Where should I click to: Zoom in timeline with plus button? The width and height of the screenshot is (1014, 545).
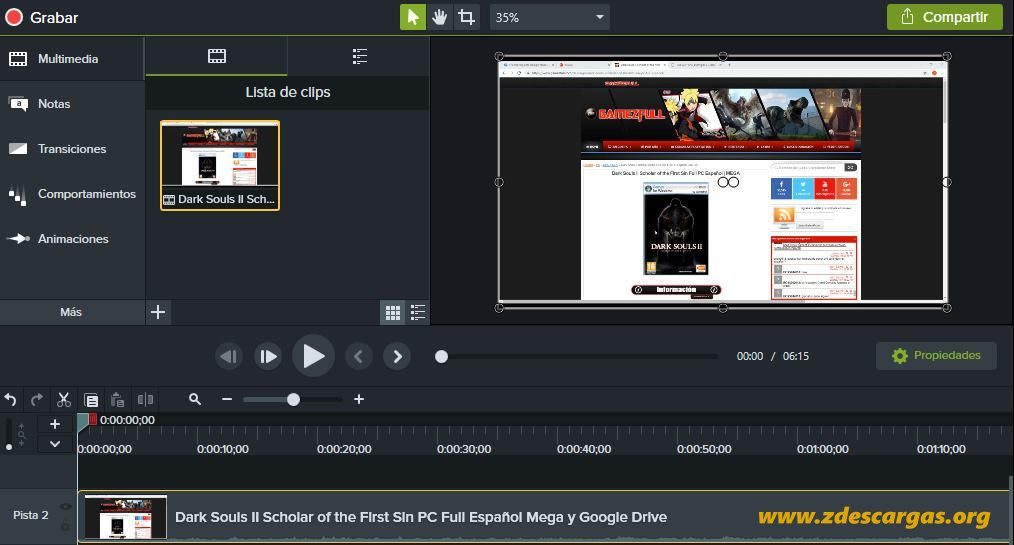(359, 400)
